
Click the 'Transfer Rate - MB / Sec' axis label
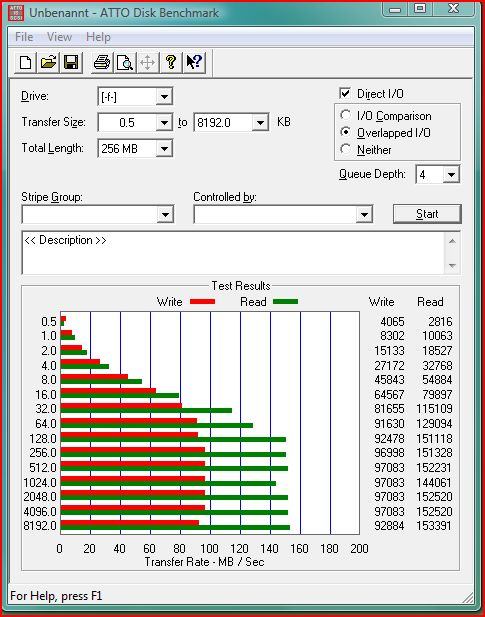(x=204, y=562)
